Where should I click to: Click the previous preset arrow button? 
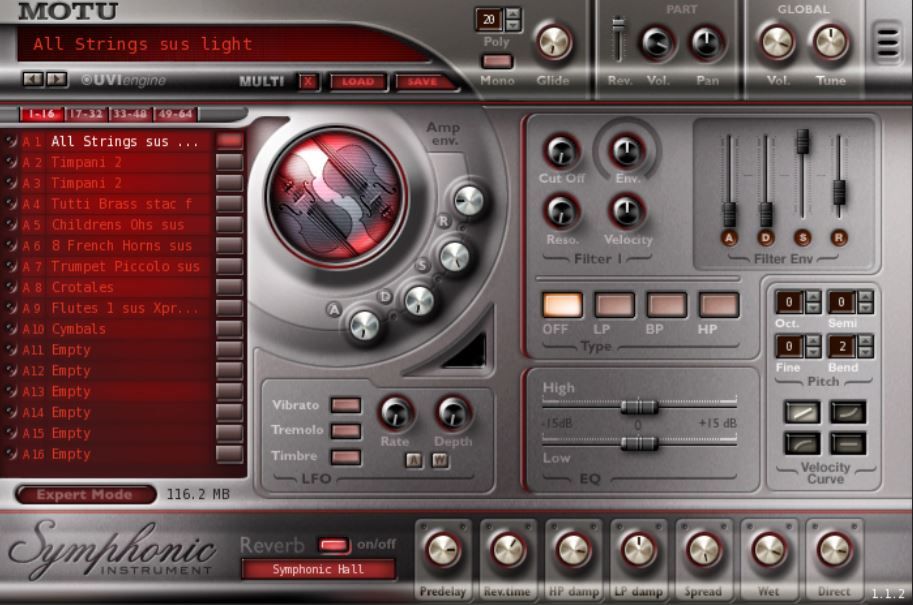coord(33,79)
